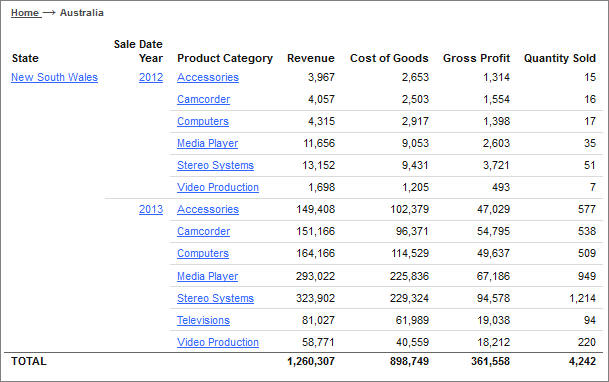Select gross profit cell 94,578
Viewport: 609px width, 382px height.
tap(493, 298)
